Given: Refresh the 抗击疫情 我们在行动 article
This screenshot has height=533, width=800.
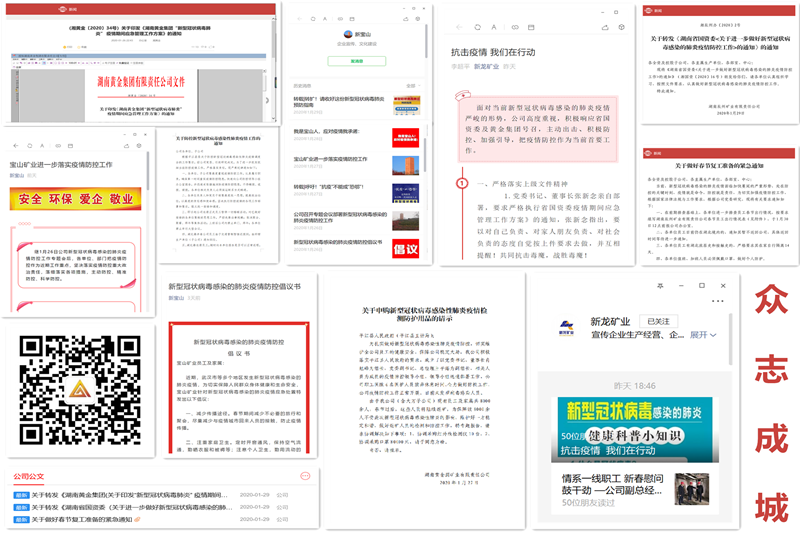Looking at the screenshot, I should click(x=478, y=27).
